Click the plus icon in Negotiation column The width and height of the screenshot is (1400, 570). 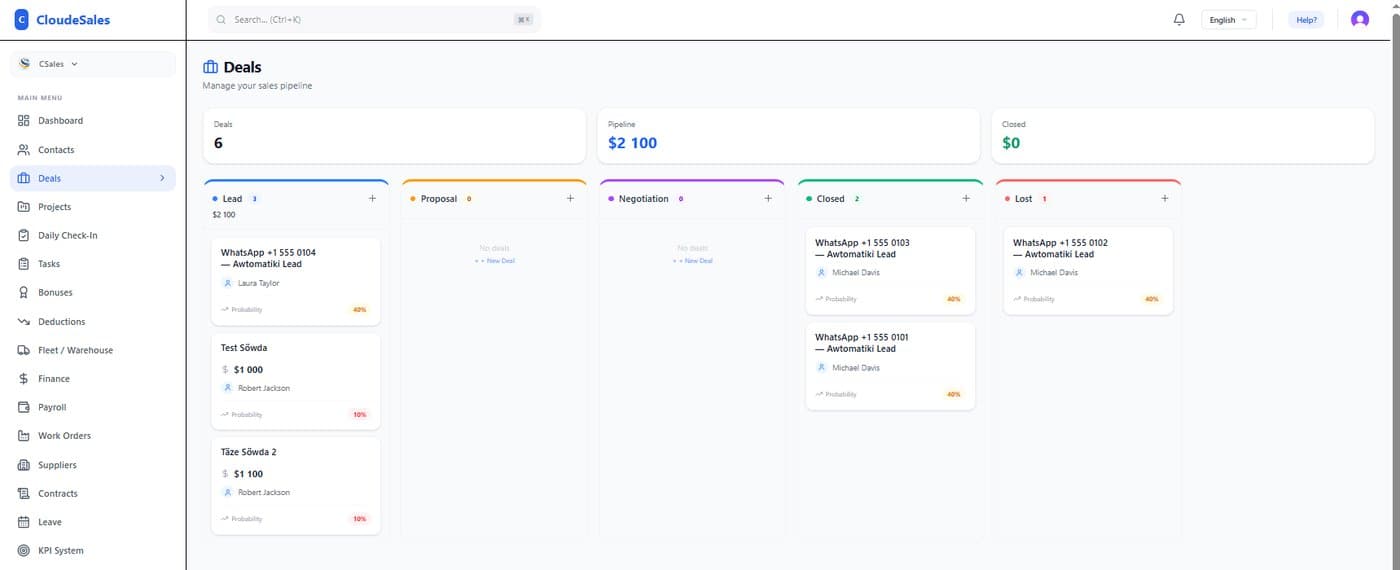(x=768, y=198)
